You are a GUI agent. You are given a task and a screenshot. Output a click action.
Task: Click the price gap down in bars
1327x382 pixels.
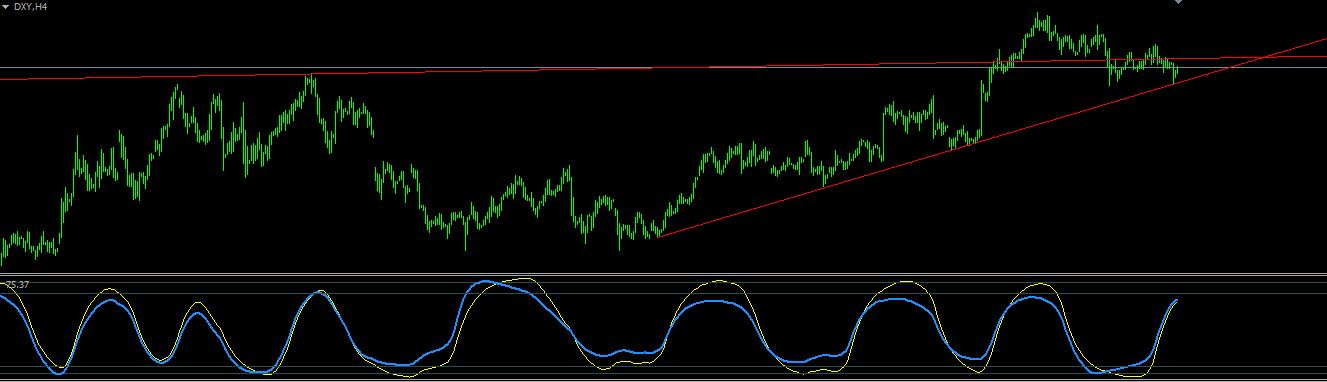(375, 150)
